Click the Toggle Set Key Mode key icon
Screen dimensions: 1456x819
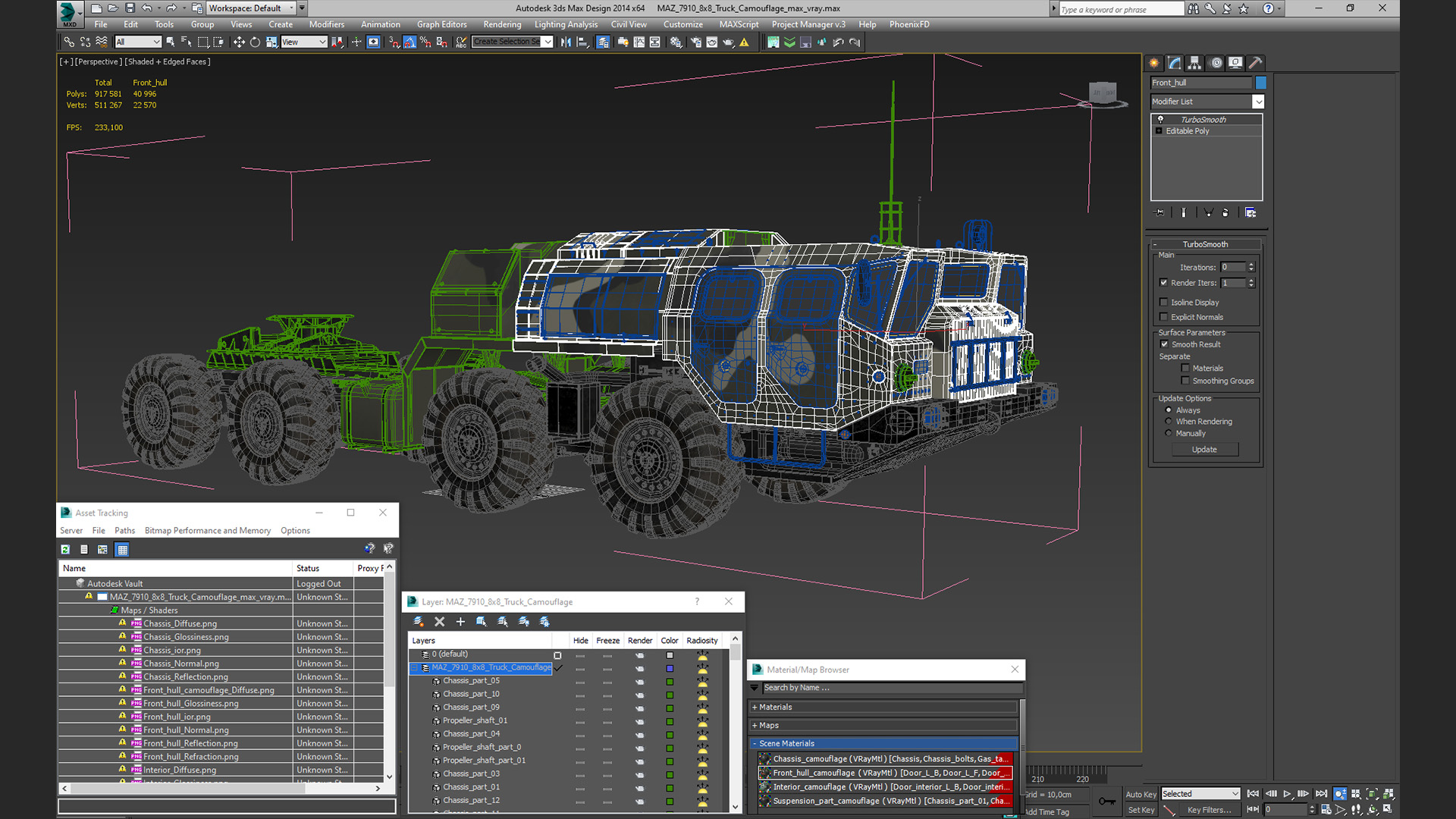[x=1107, y=802]
